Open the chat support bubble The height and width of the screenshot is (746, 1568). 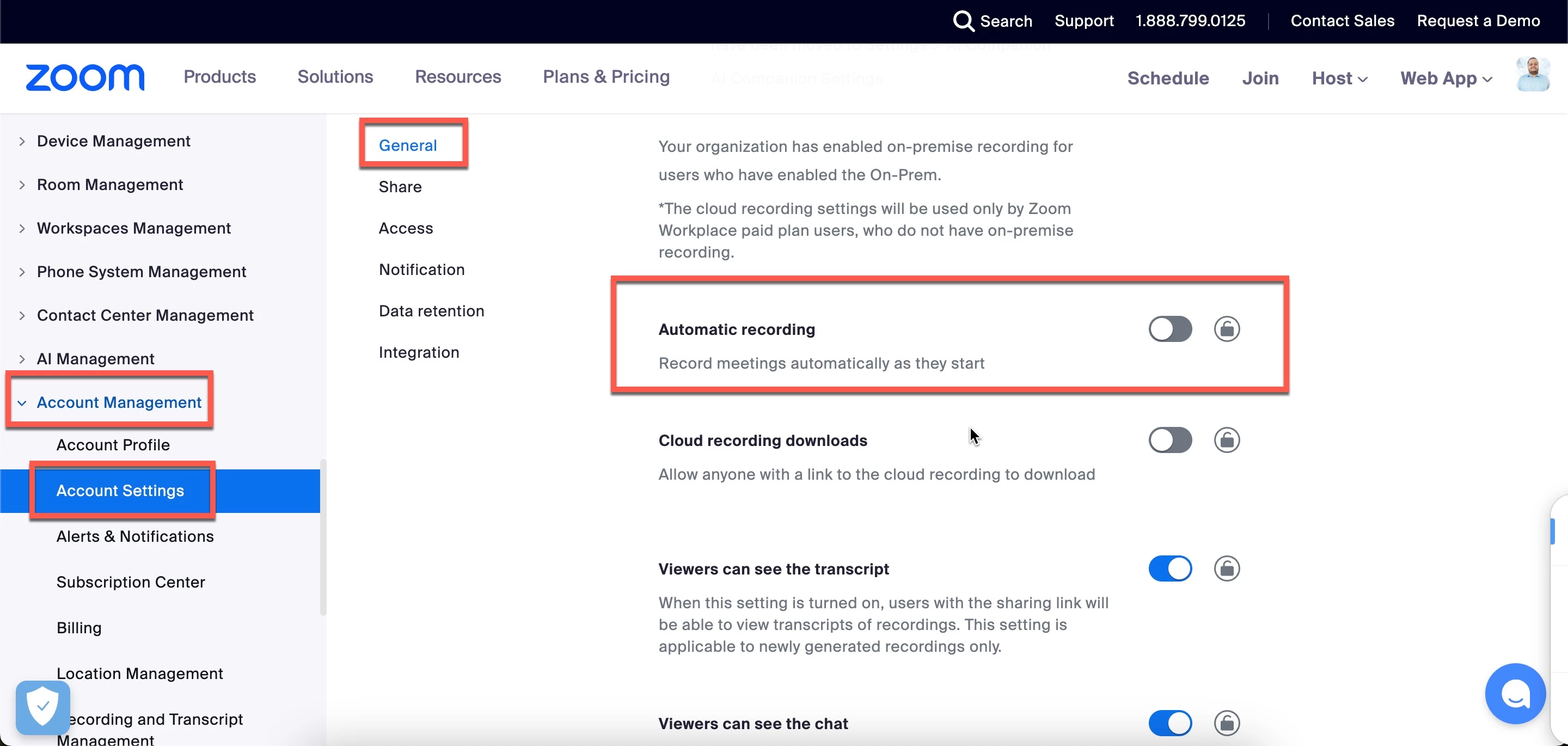click(1515, 693)
